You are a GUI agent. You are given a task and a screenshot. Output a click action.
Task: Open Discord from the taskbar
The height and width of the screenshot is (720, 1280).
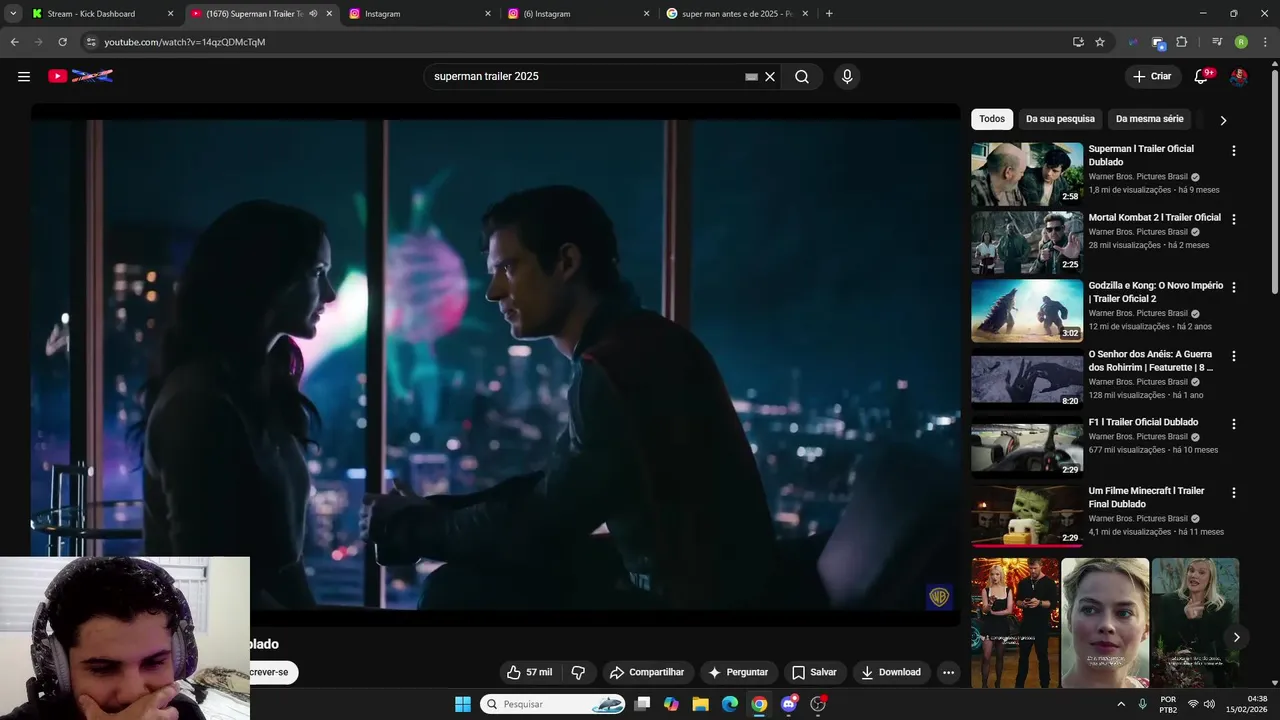point(789,704)
